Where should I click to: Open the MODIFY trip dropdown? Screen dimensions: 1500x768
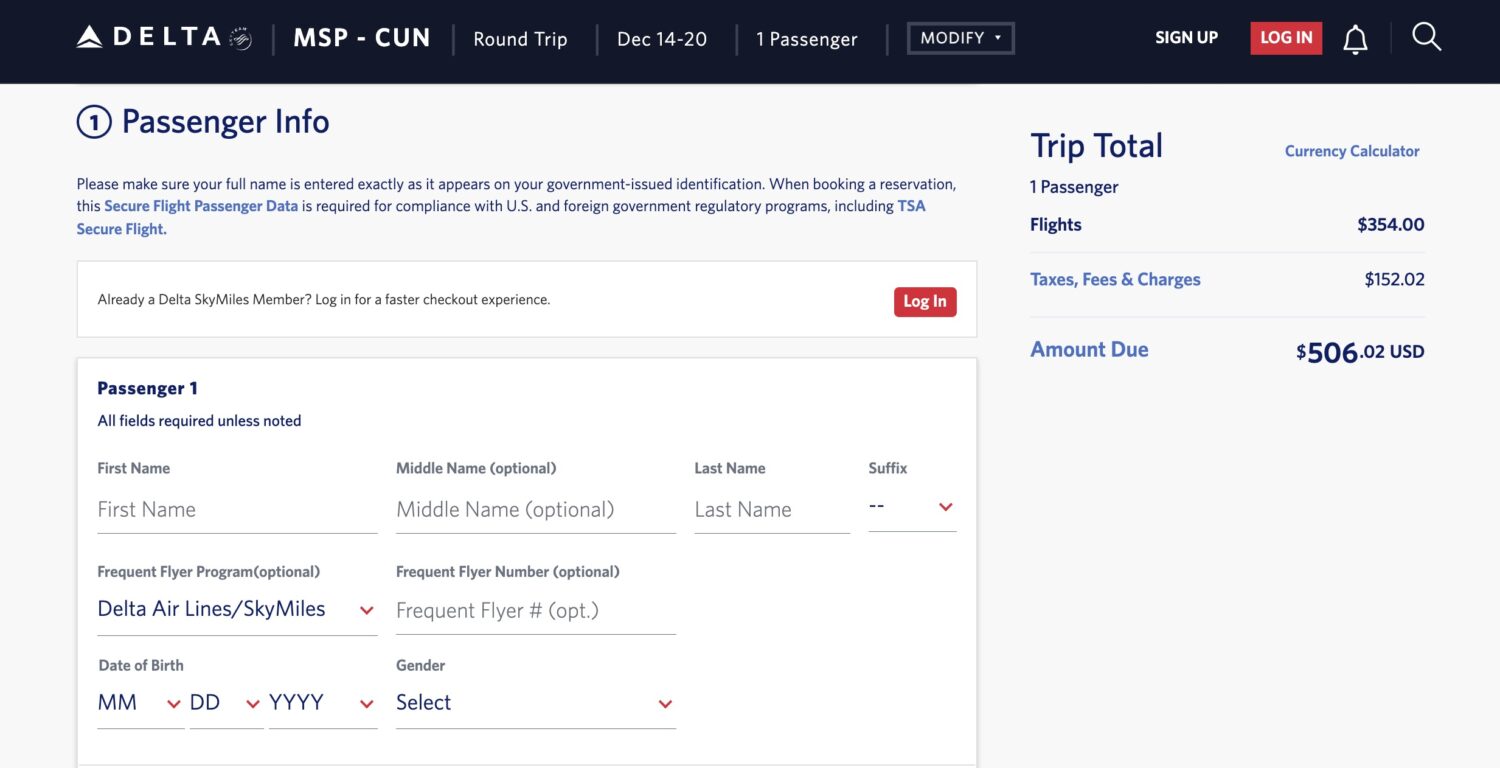pos(959,37)
